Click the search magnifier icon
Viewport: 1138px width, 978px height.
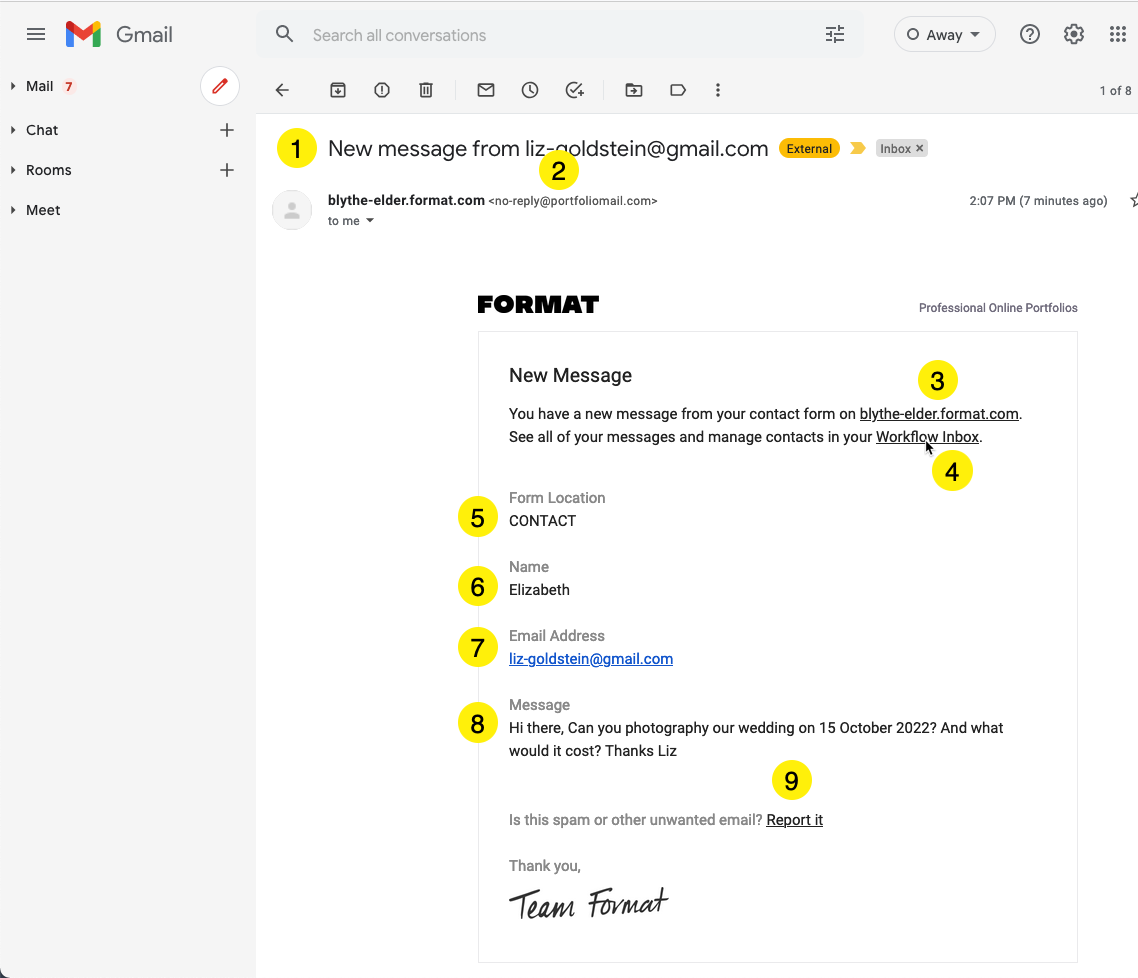pos(284,34)
